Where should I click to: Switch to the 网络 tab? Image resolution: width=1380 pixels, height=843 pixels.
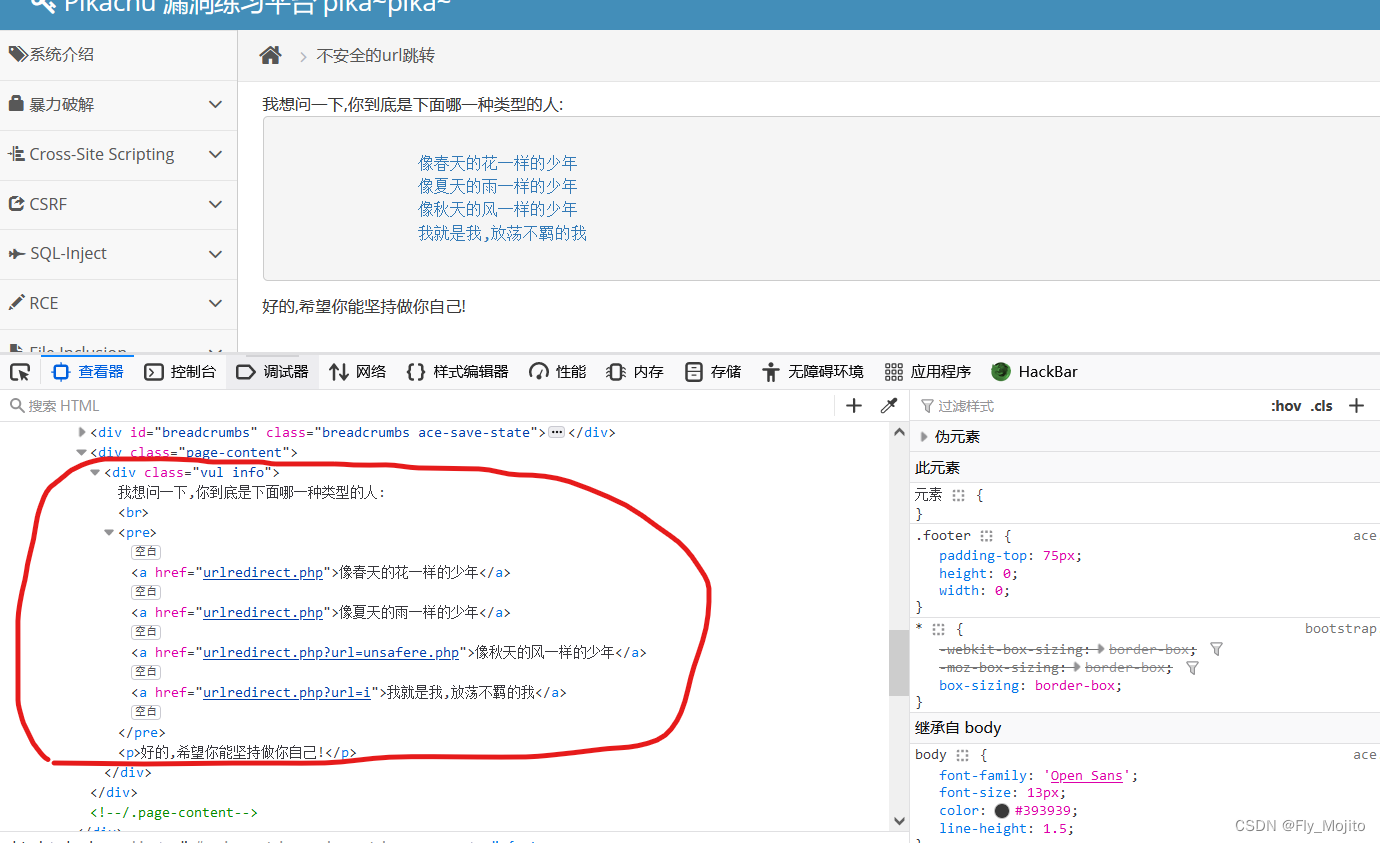click(357, 371)
